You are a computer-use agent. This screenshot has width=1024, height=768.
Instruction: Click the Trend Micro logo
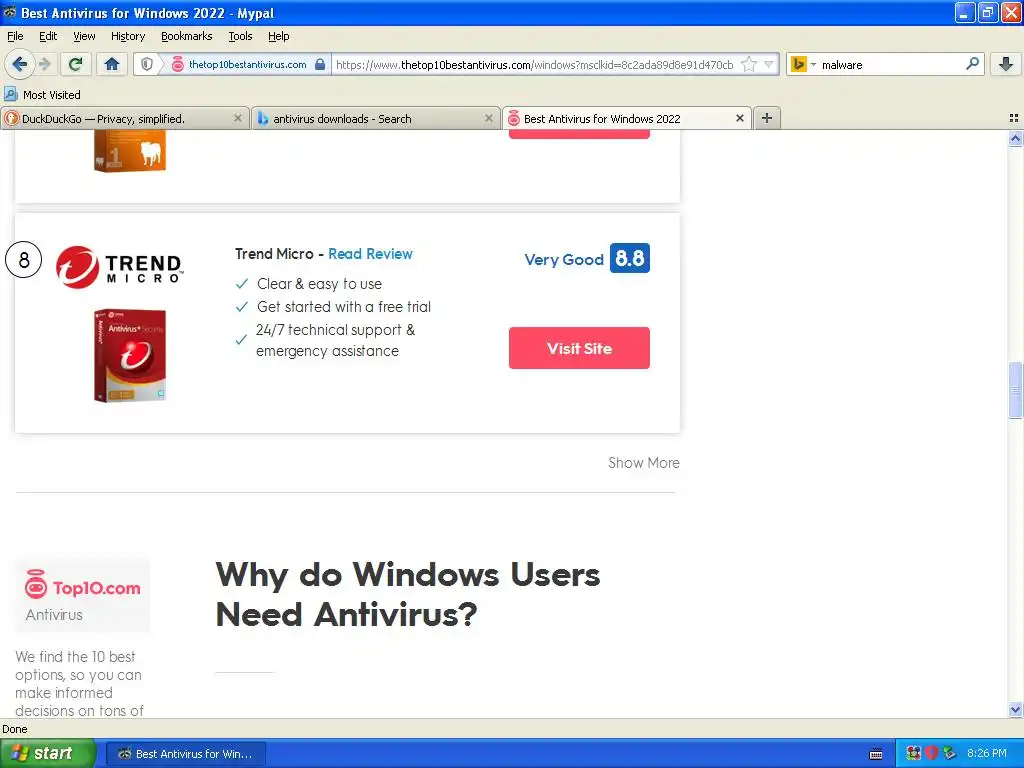tap(119, 267)
